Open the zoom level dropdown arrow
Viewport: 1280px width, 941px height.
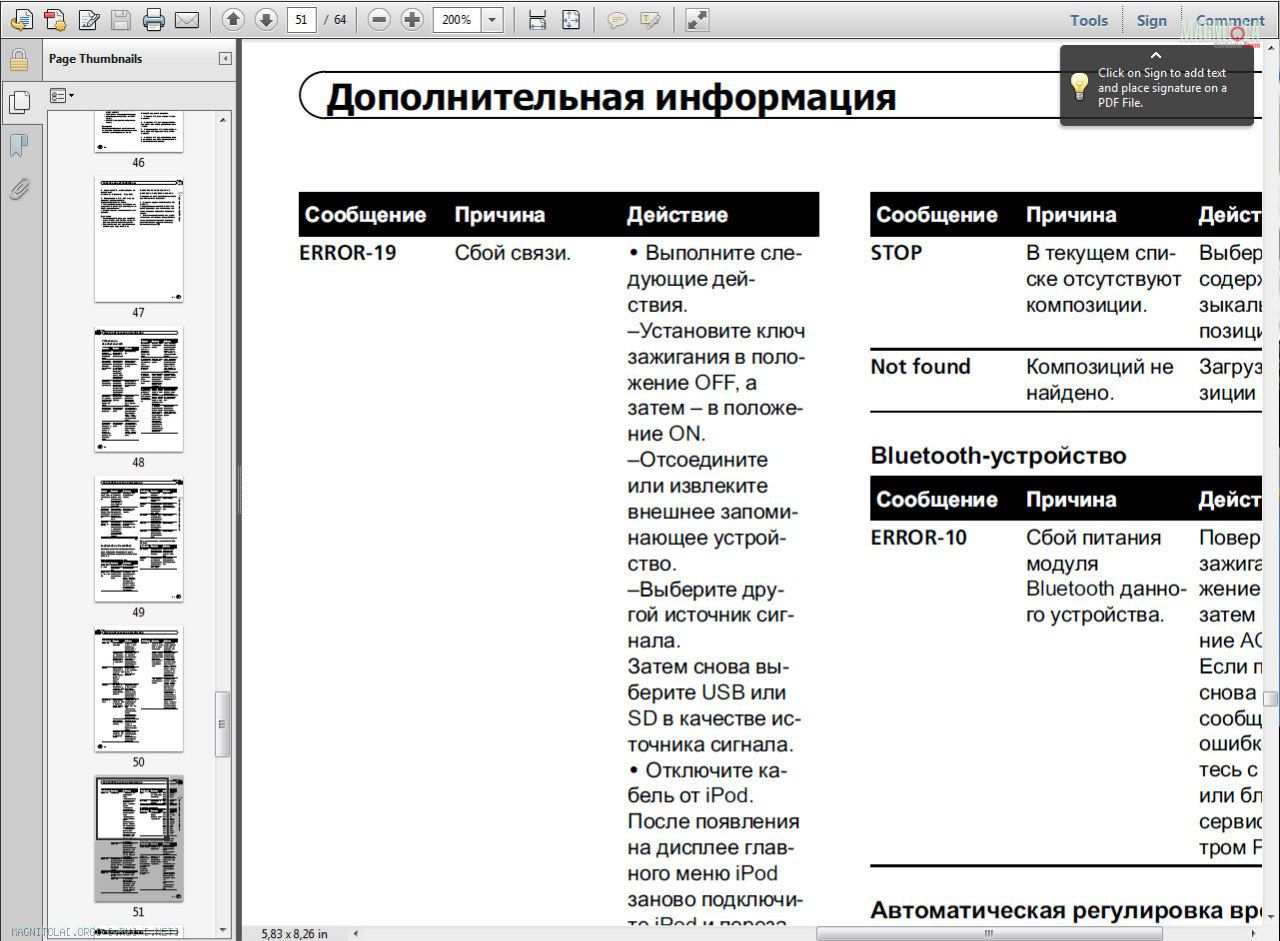[x=492, y=19]
